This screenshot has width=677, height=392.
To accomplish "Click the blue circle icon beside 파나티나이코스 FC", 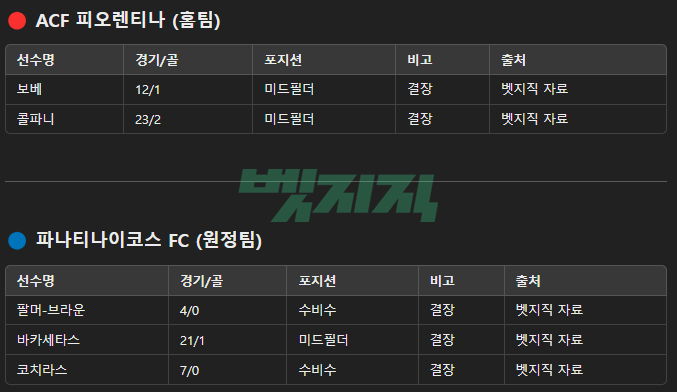I will click(x=17, y=241).
